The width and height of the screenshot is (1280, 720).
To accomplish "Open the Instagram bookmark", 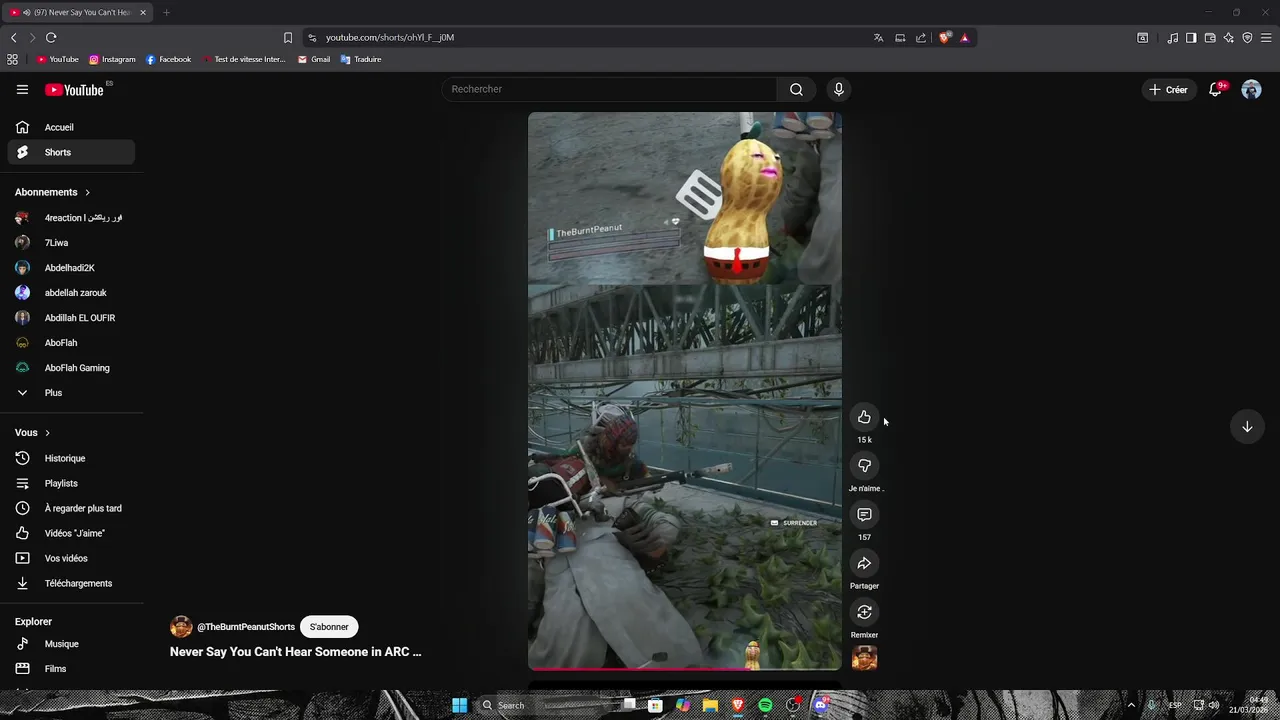I will tap(112, 59).
